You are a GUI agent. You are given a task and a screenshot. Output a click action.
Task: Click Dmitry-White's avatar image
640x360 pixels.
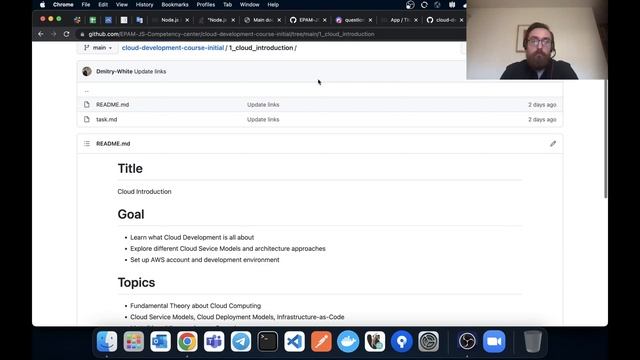[x=87, y=71]
